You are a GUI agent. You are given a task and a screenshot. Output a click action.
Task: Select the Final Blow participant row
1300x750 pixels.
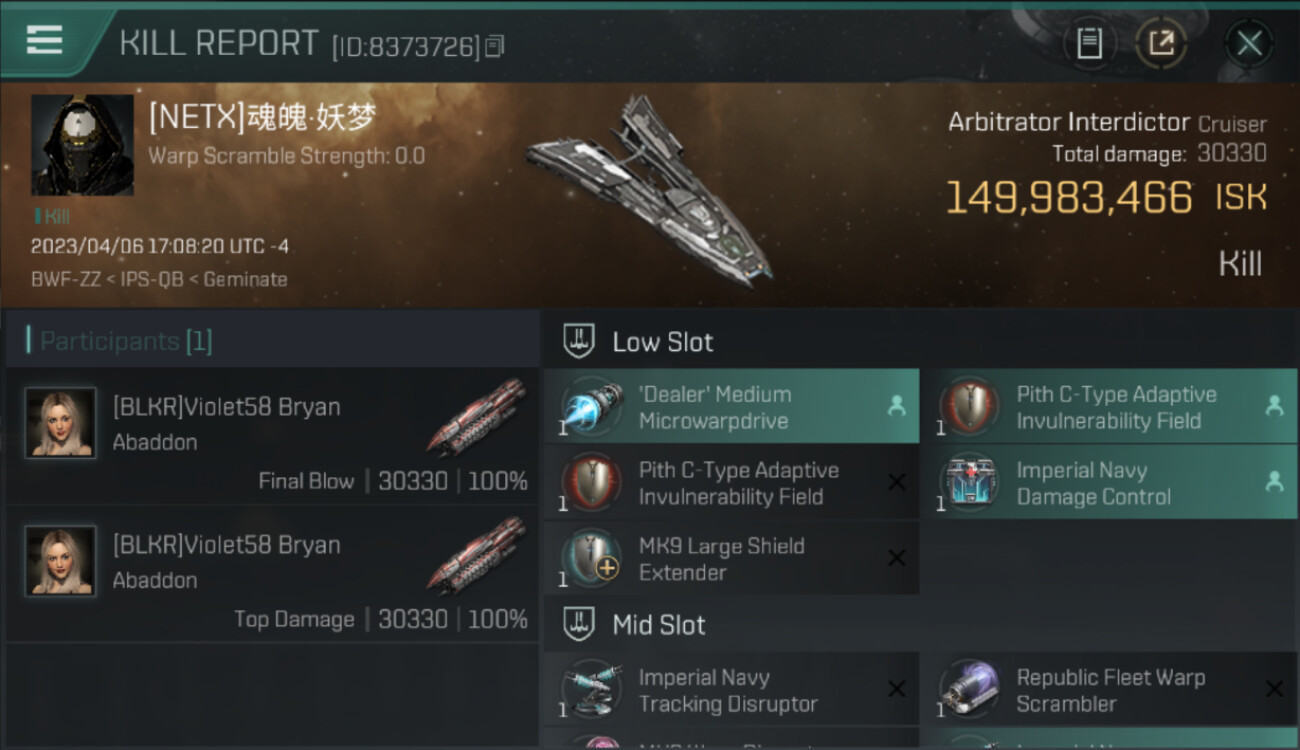[x=272, y=436]
